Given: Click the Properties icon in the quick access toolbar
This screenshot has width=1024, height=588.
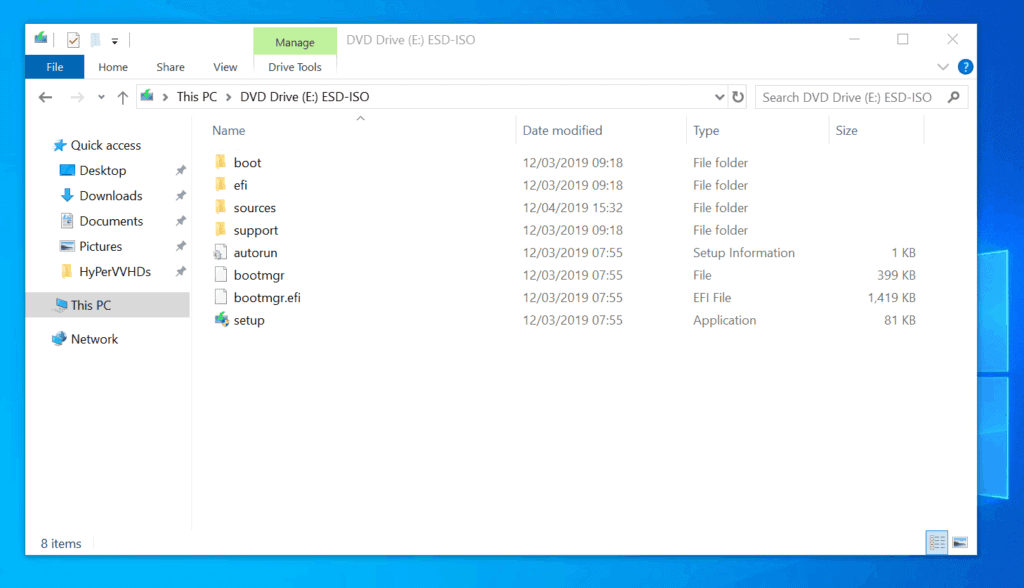Looking at the screenshot, I should pyautogui.click(x=73, y=40).
